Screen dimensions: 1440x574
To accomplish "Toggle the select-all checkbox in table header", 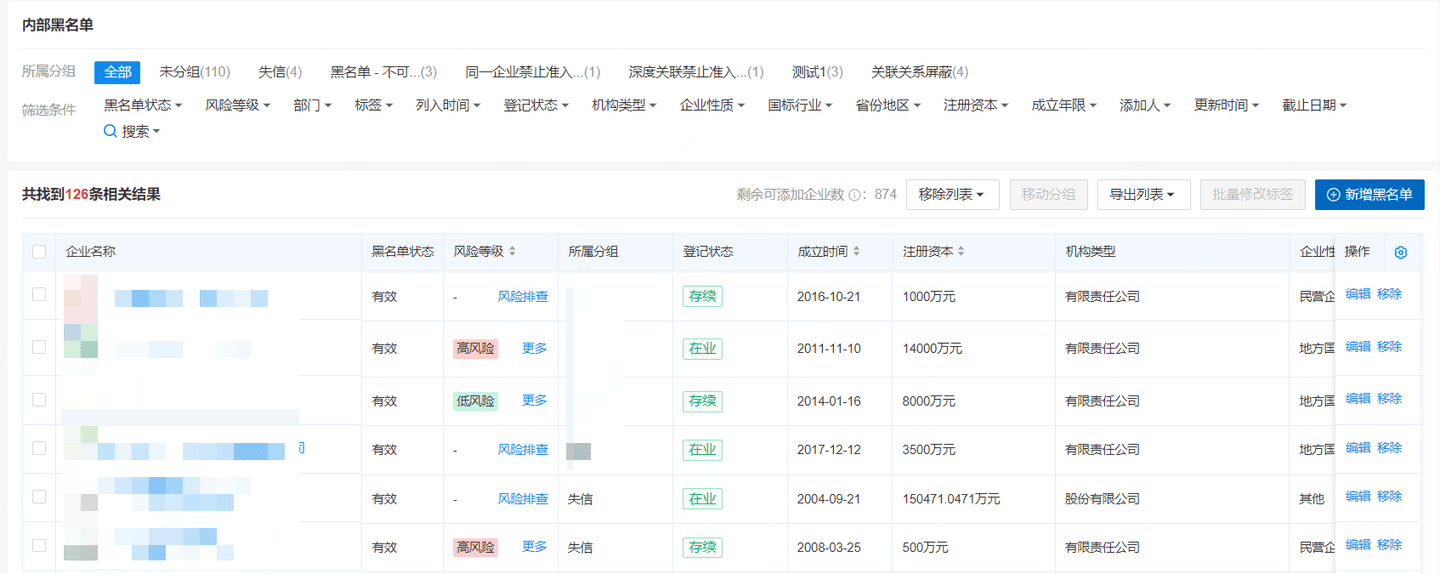I will (x=39, y=252).
